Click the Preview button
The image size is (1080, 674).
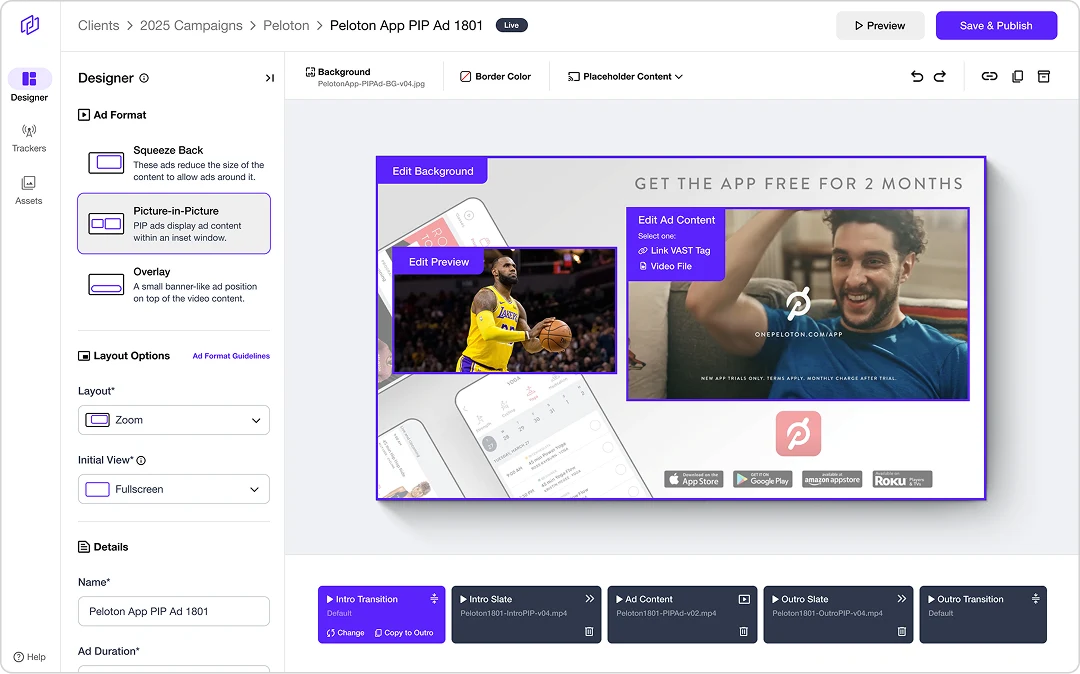(880, 25)
